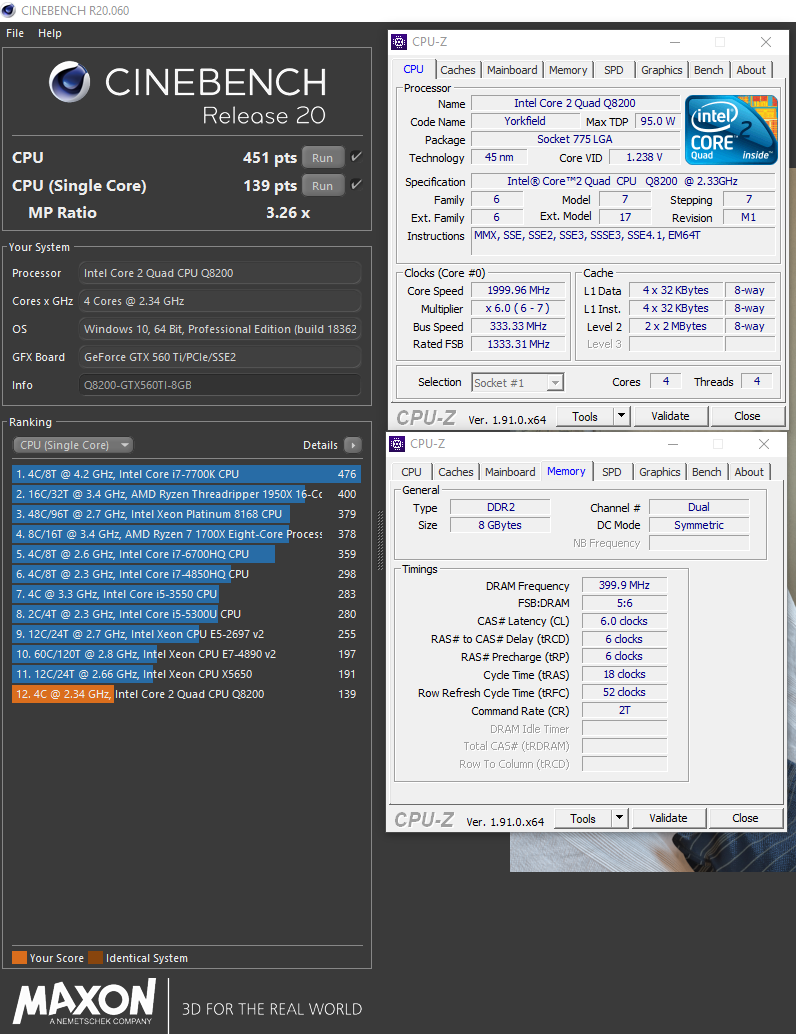Select highlighted row Core 2 Quad Q8200

[x=186, y=694]
